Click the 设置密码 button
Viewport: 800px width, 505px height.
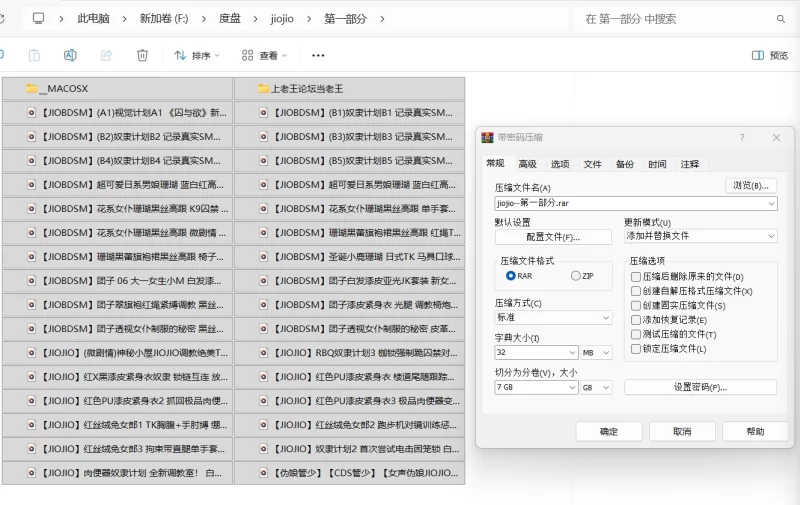pyautogui.click(x=700, y=387)
